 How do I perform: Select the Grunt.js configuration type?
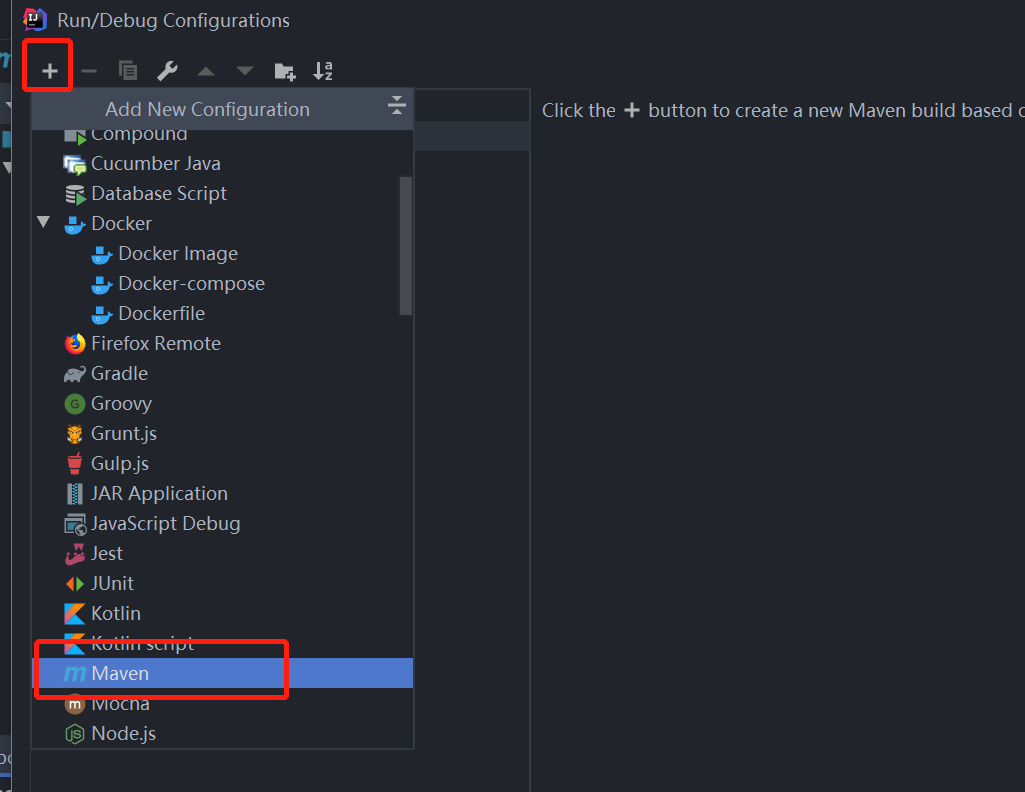click(x=222, y=434)
